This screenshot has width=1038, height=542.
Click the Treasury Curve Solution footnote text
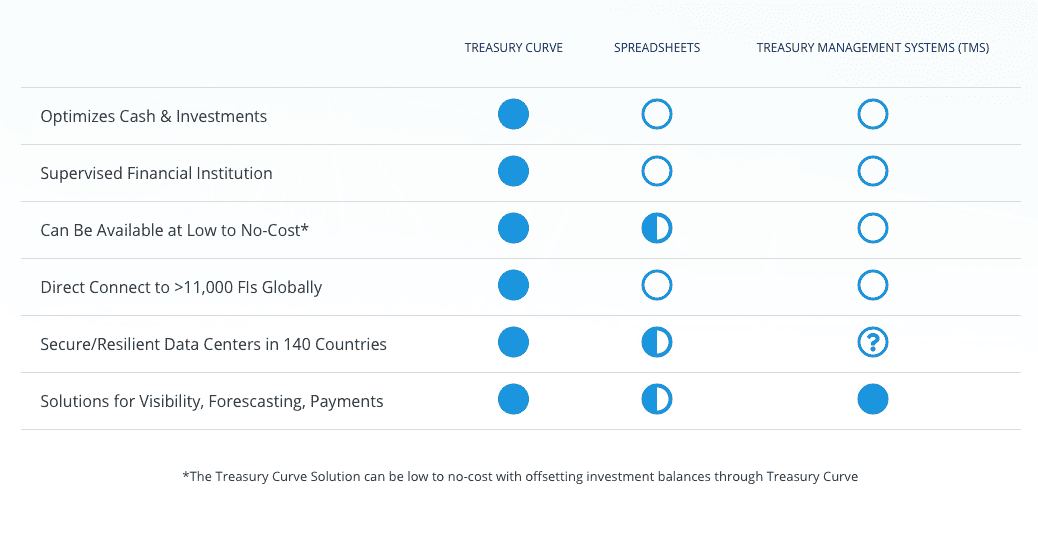tap(520, 476)
